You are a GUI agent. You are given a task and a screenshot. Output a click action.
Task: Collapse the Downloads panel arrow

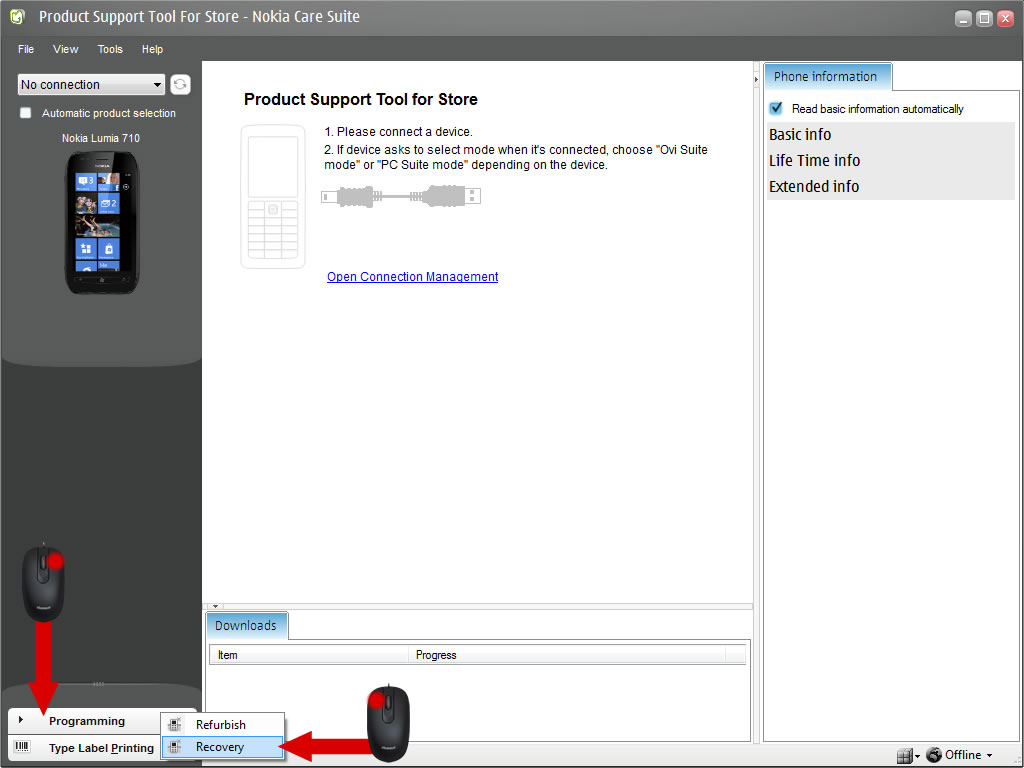tap(216, 607)
